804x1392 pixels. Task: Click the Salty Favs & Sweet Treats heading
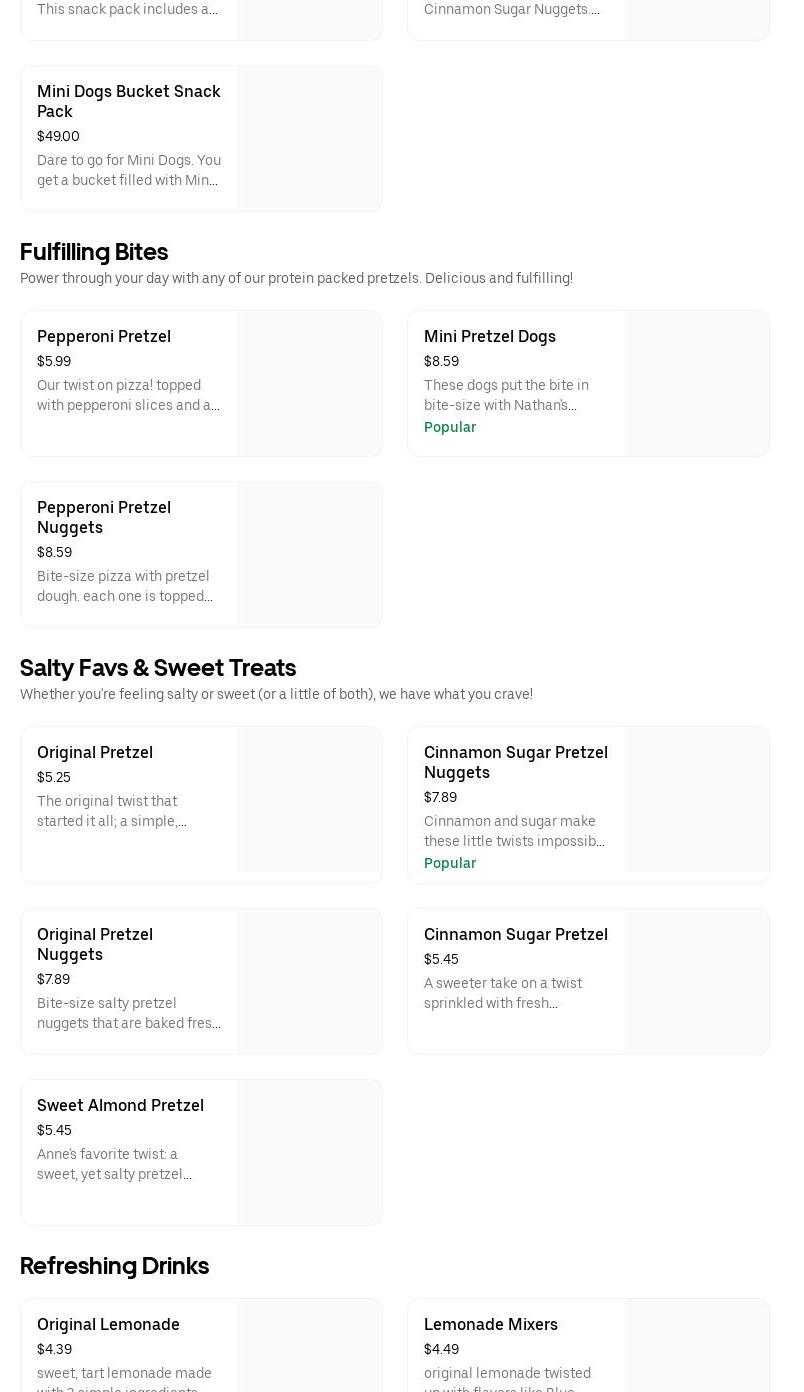158,668
